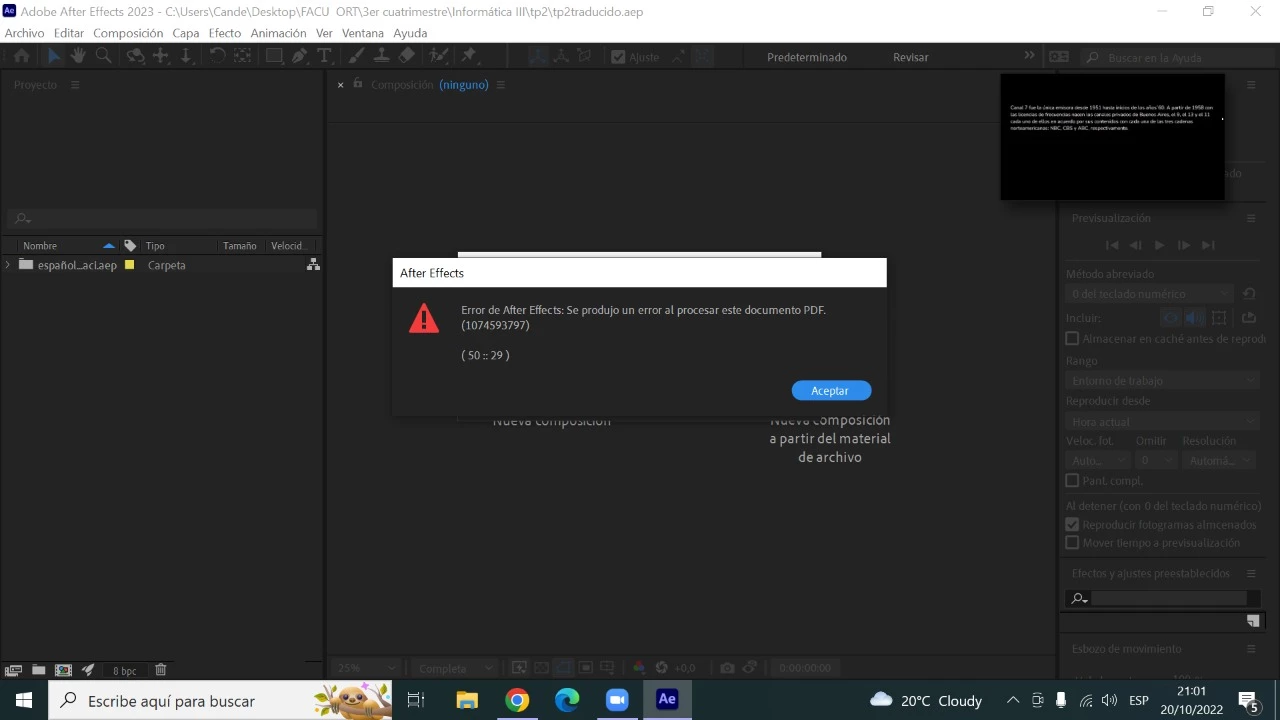Open the Composición panel hamburger menu
The height and width of the screenshot is (720, 1280).
[x=501, y=85]
